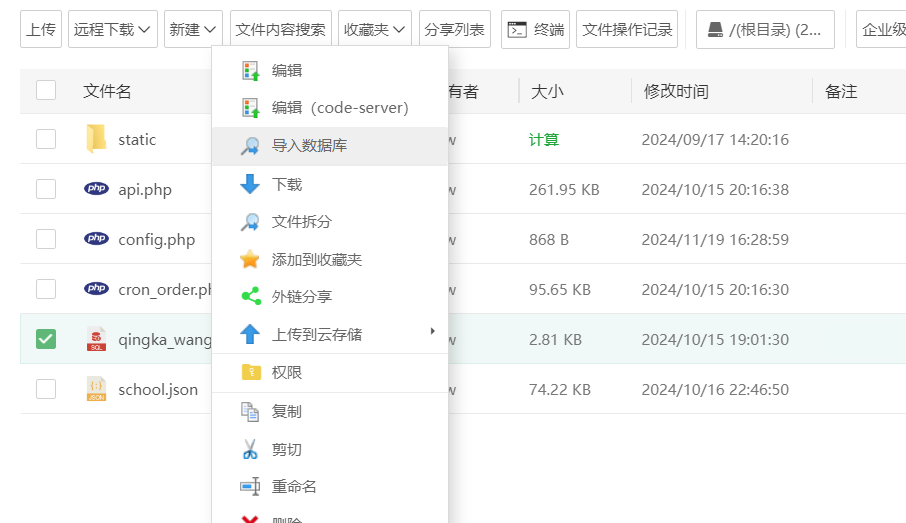The width and height of the screenshot is (906, 523).
Task: Uncheck the selected SQL file checkbox
Action: (46, 339)
